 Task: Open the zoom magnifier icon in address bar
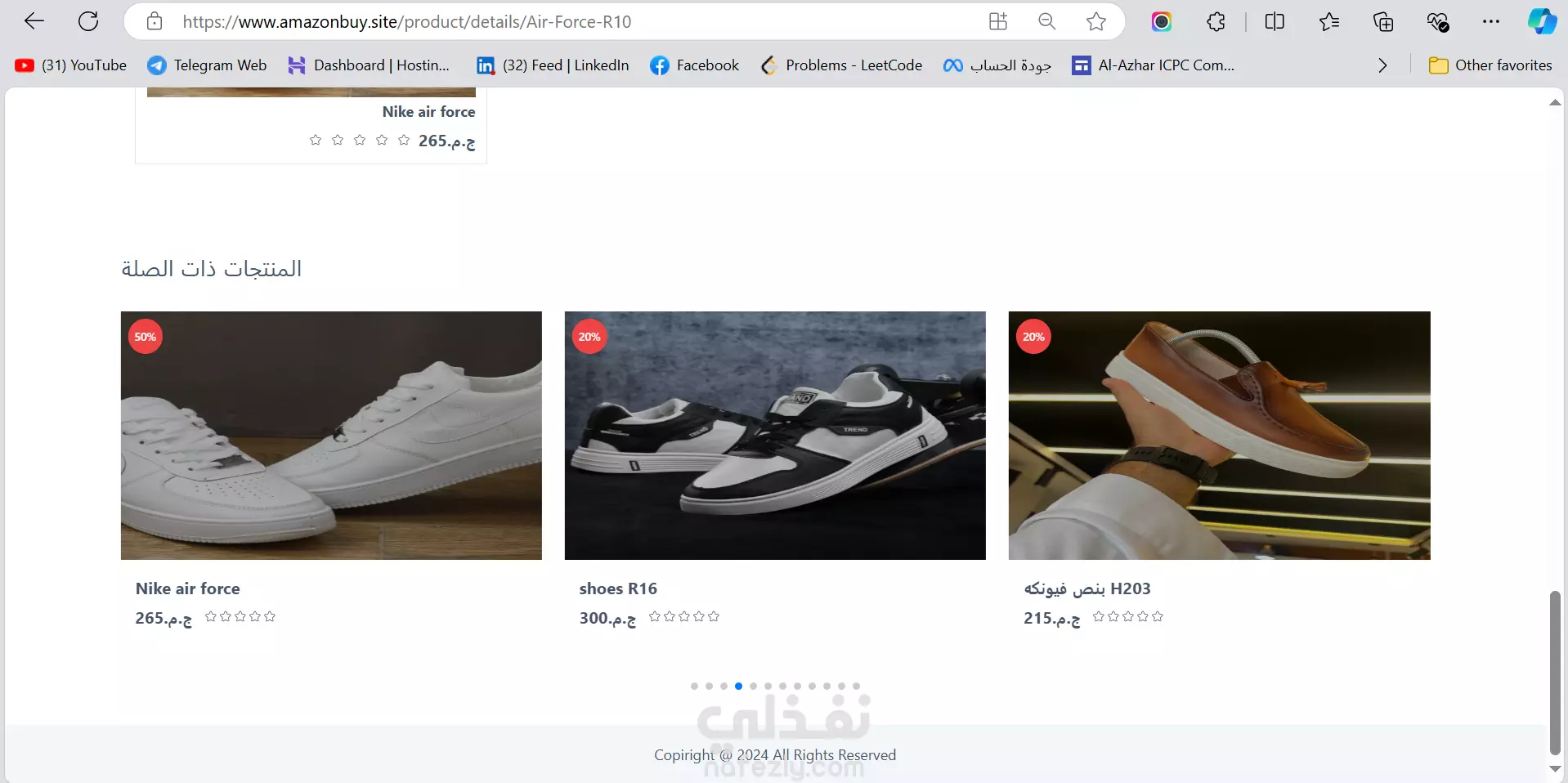(1047, 21)
